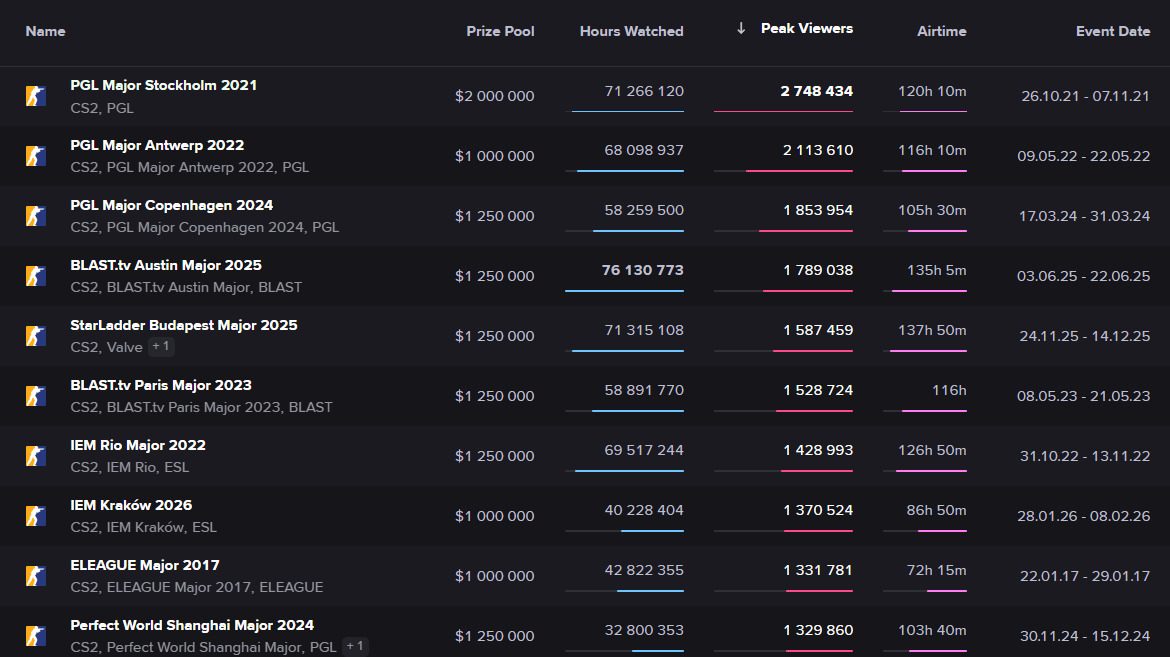This screenshot has width=1170, height=657.
Task: Open the IEM Kraków 2026 event page
Action: tap(131, 505)
